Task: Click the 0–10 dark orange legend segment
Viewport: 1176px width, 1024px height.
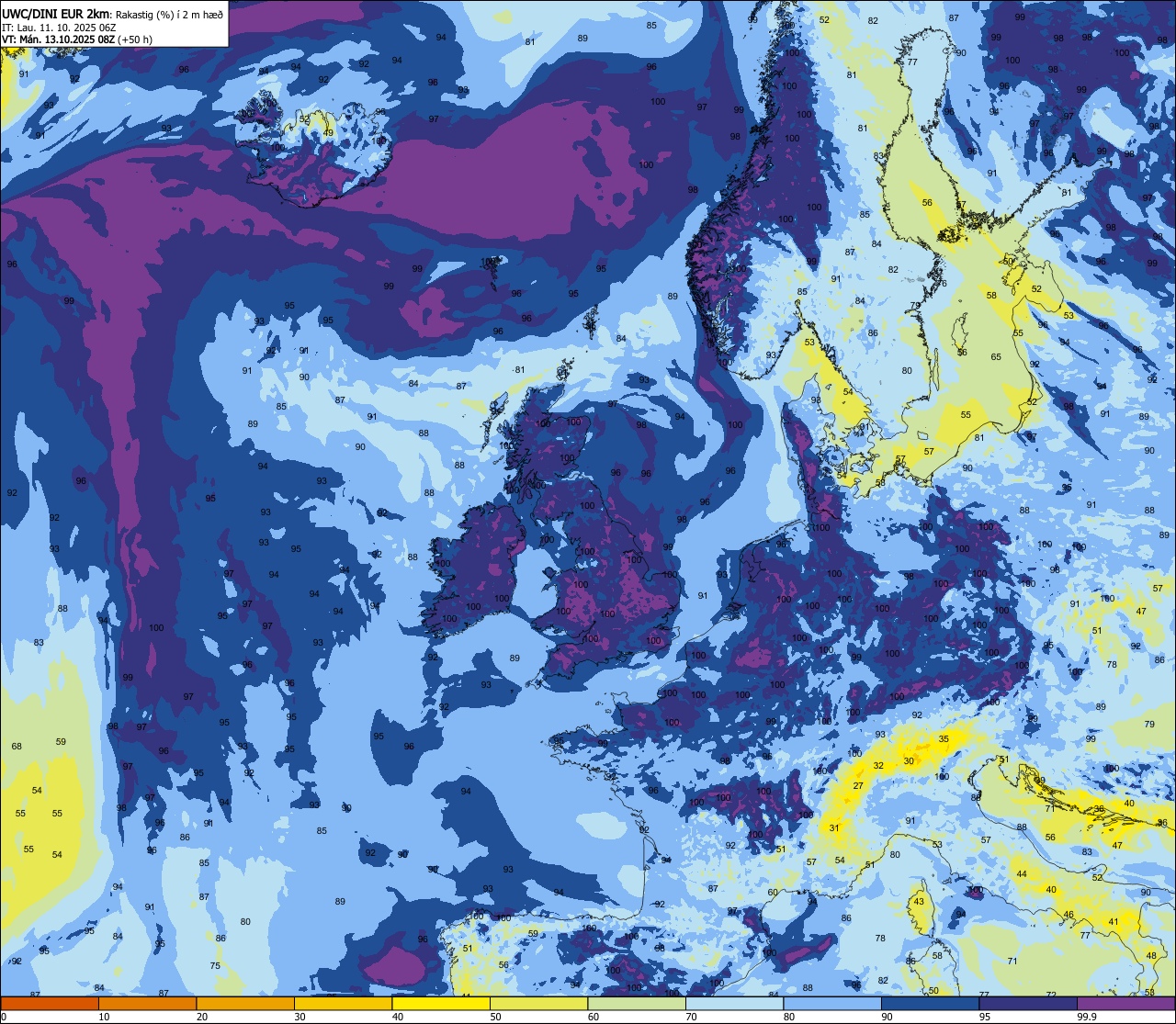Action: click(x=50, y=1003)
